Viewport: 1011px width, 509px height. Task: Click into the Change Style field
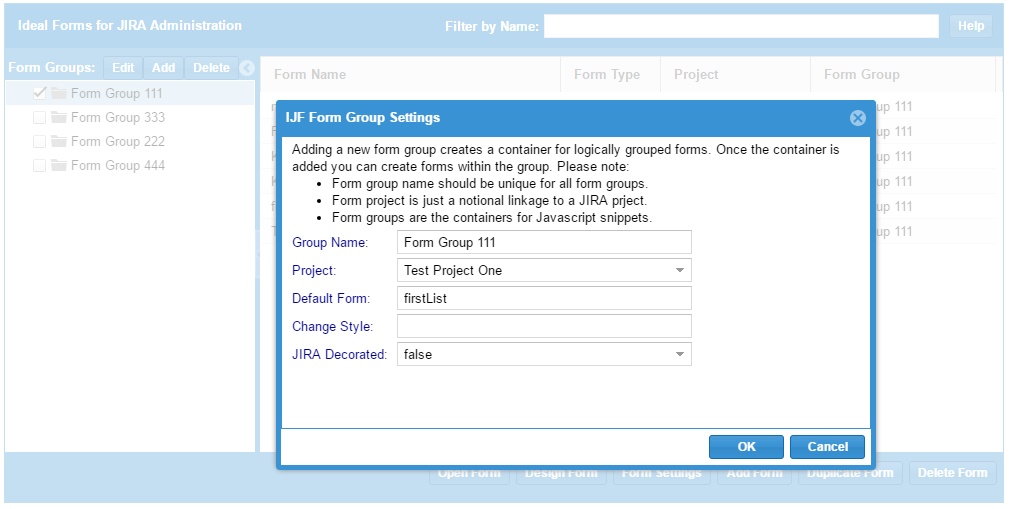click(544, 326)
